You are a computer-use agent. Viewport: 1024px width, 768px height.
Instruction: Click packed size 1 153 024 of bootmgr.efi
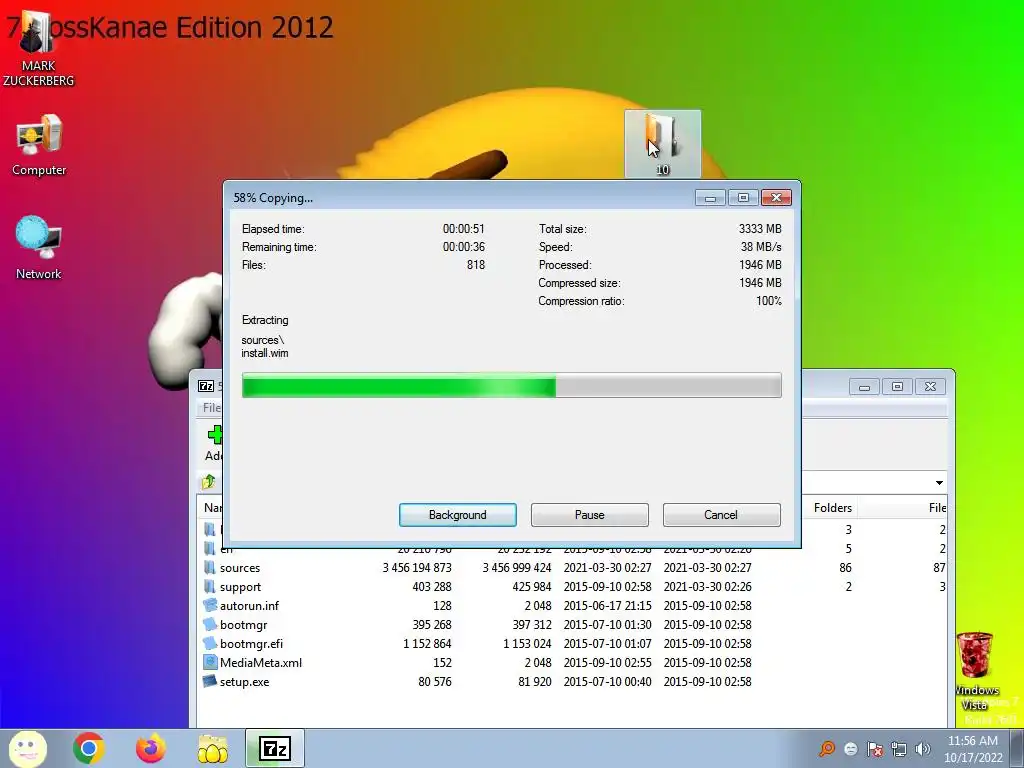527,643
